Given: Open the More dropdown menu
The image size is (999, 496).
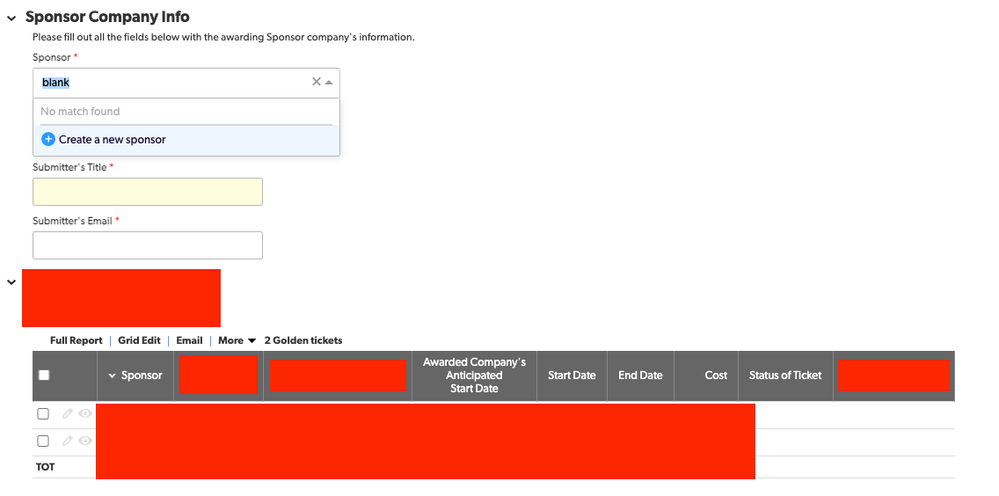Looking at the screenshot, I should click(237, 341).
